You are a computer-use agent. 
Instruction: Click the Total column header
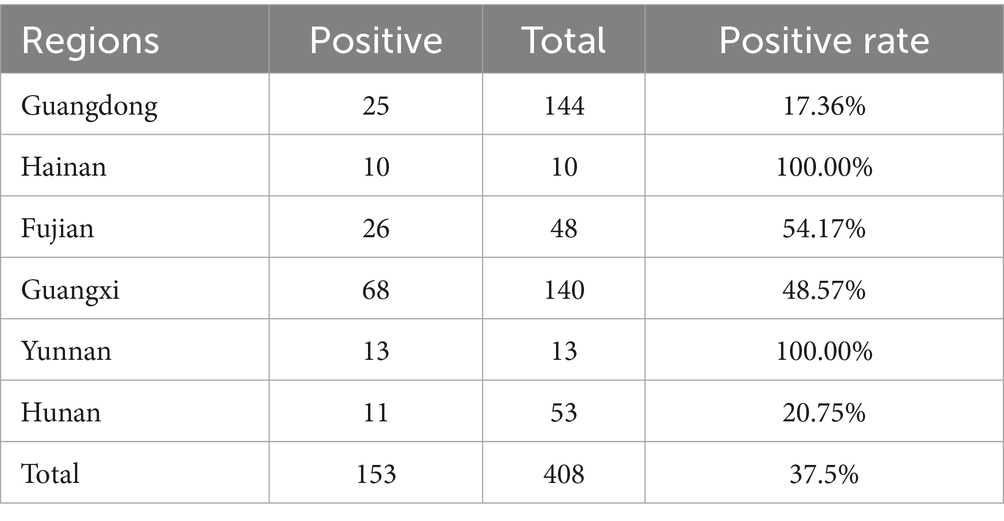point(563,40)
